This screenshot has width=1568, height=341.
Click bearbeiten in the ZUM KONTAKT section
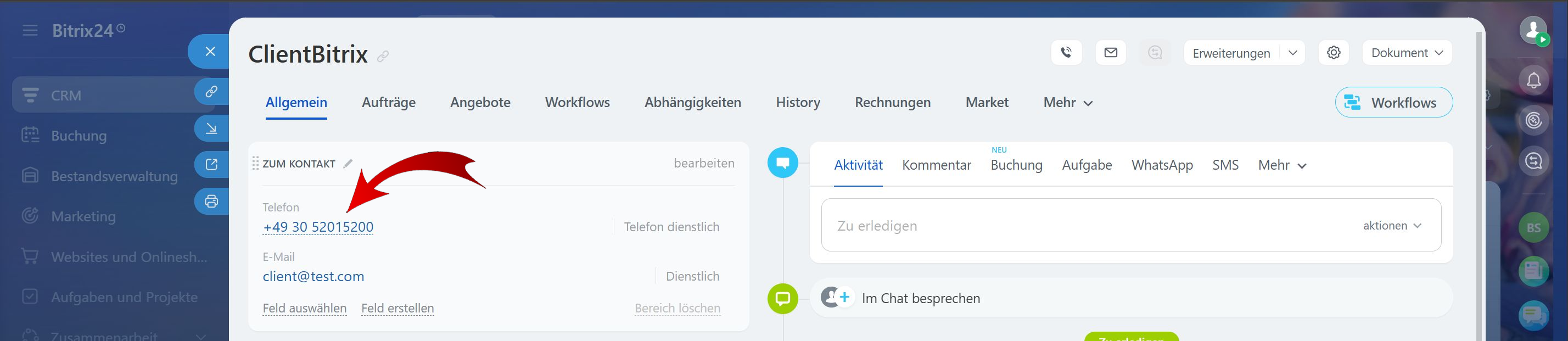[704, 163]
